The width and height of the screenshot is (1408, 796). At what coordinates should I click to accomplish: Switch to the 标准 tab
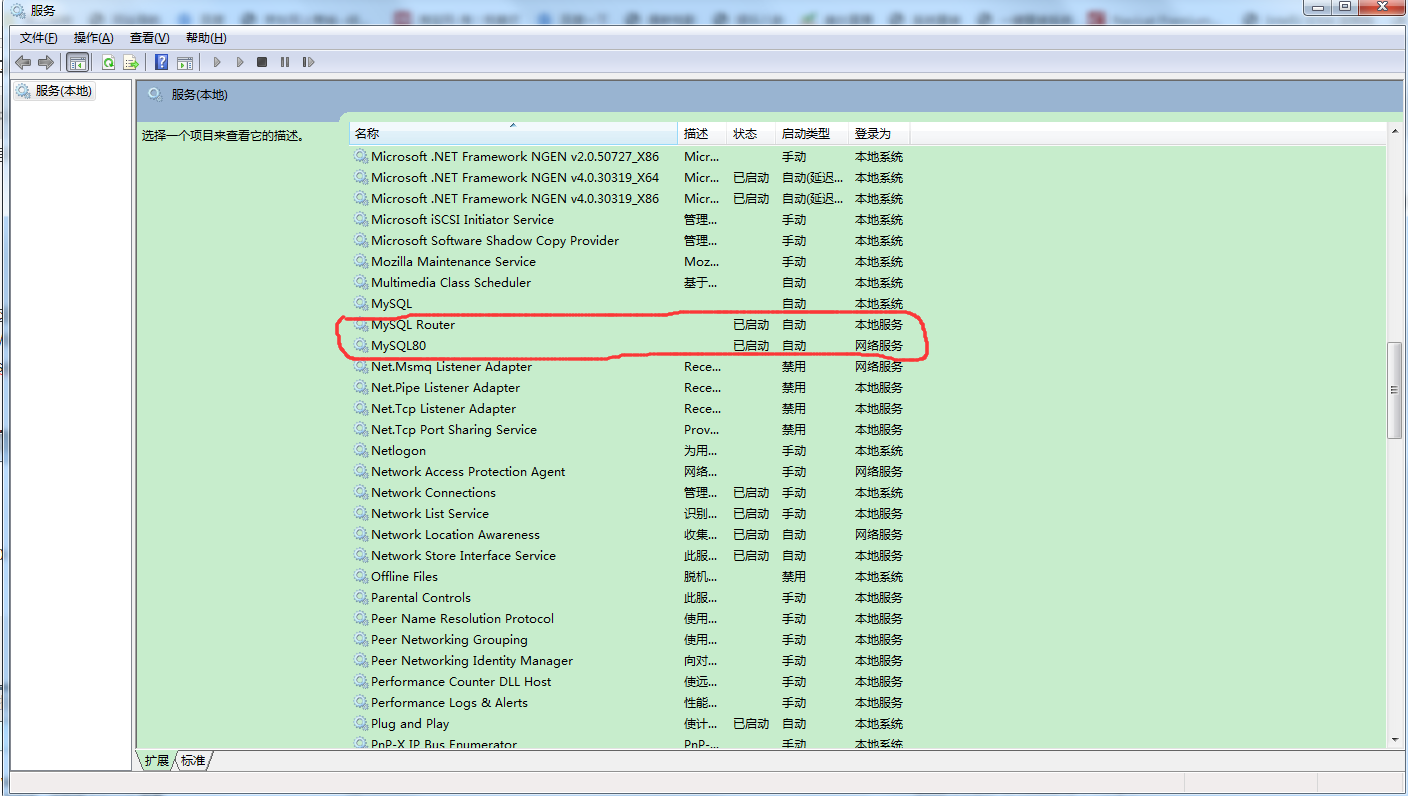(x=193, y=761)
